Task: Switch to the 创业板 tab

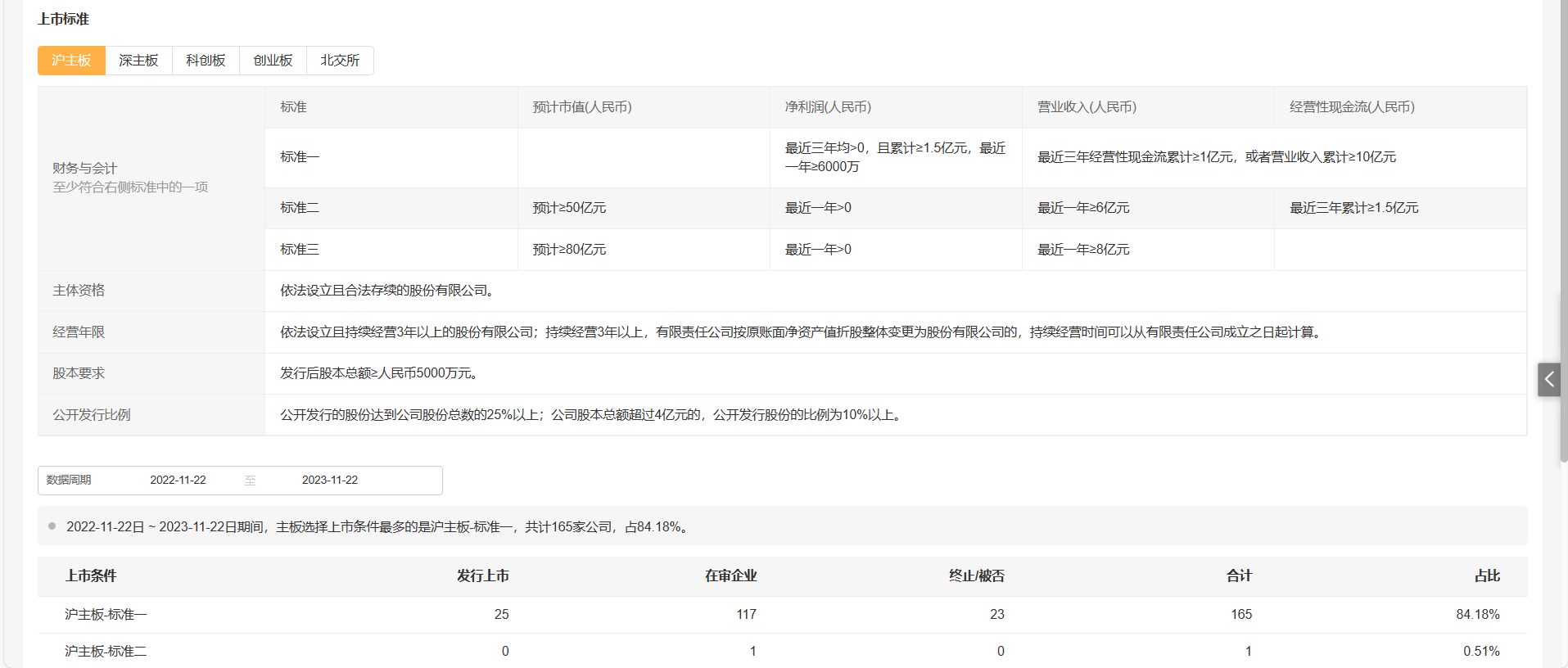Action: [273, 61]
